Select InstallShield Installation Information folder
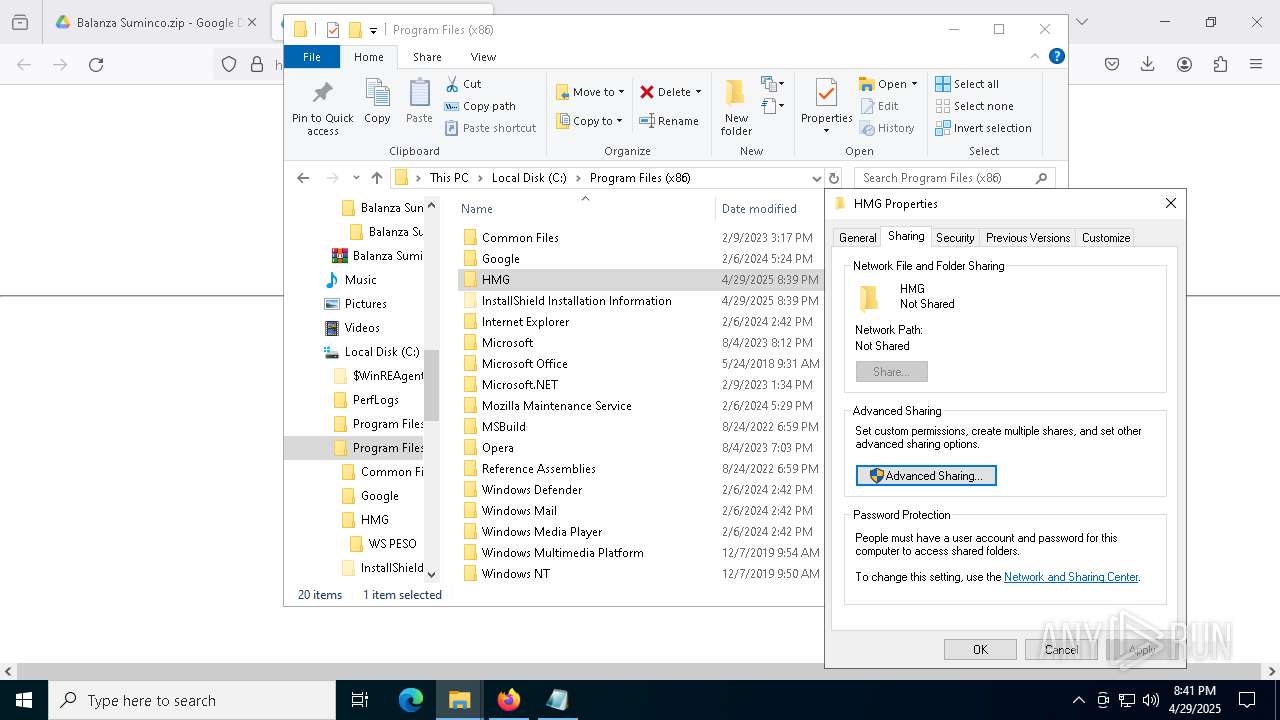The image size is (1280, 720). (640, 301)
